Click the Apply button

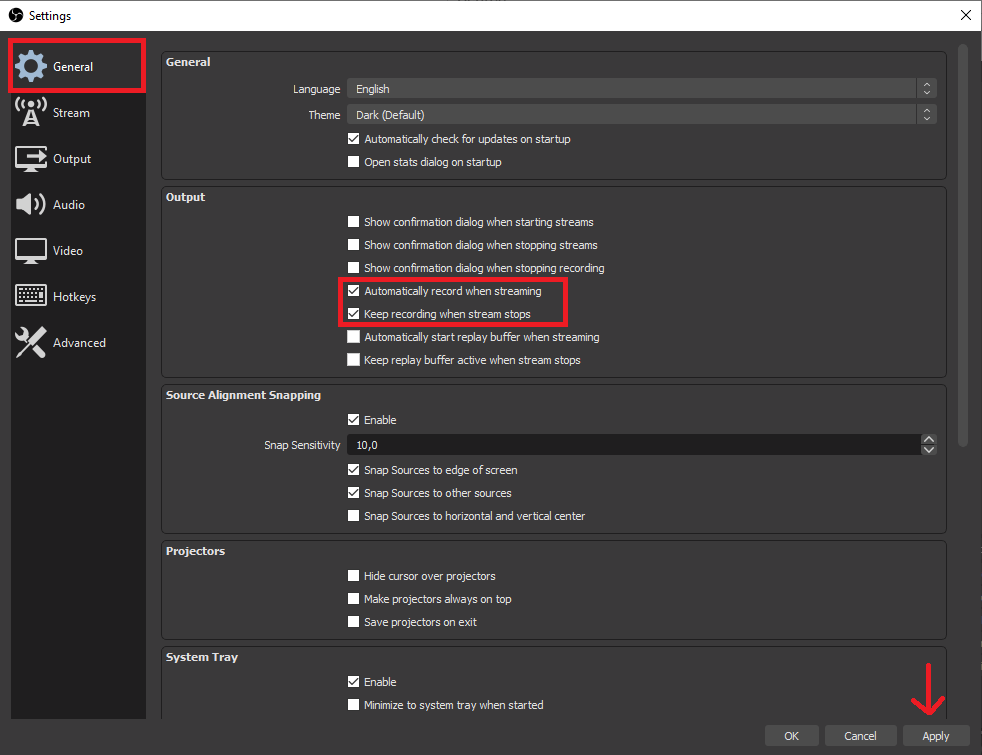[x=935, y=735]
